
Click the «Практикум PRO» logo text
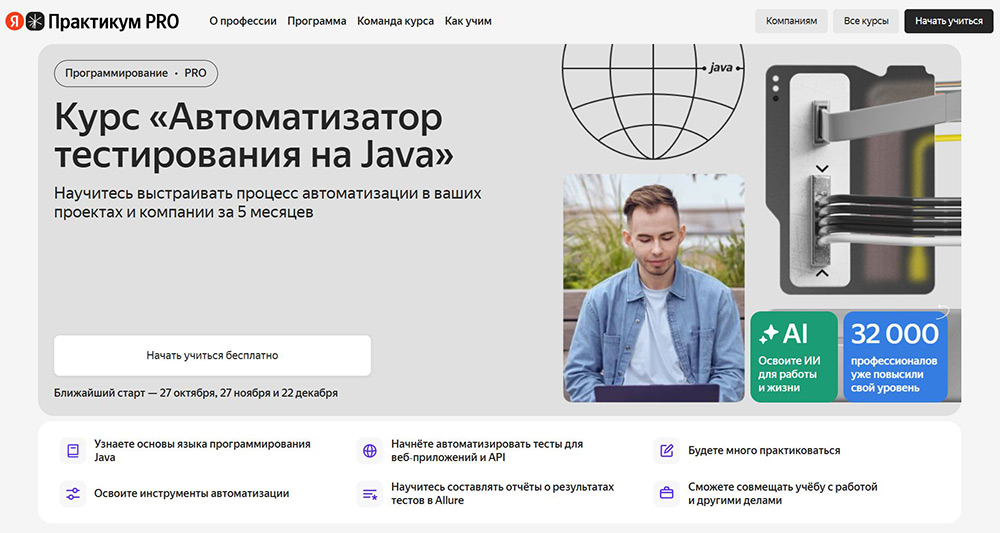pyautogui.click(x=114, y=22)
